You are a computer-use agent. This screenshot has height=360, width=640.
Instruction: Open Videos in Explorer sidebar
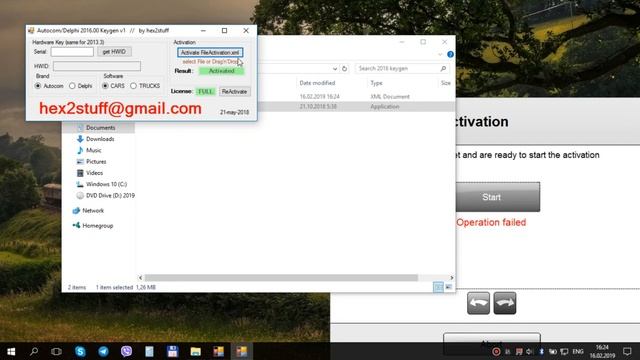point(94,173)
